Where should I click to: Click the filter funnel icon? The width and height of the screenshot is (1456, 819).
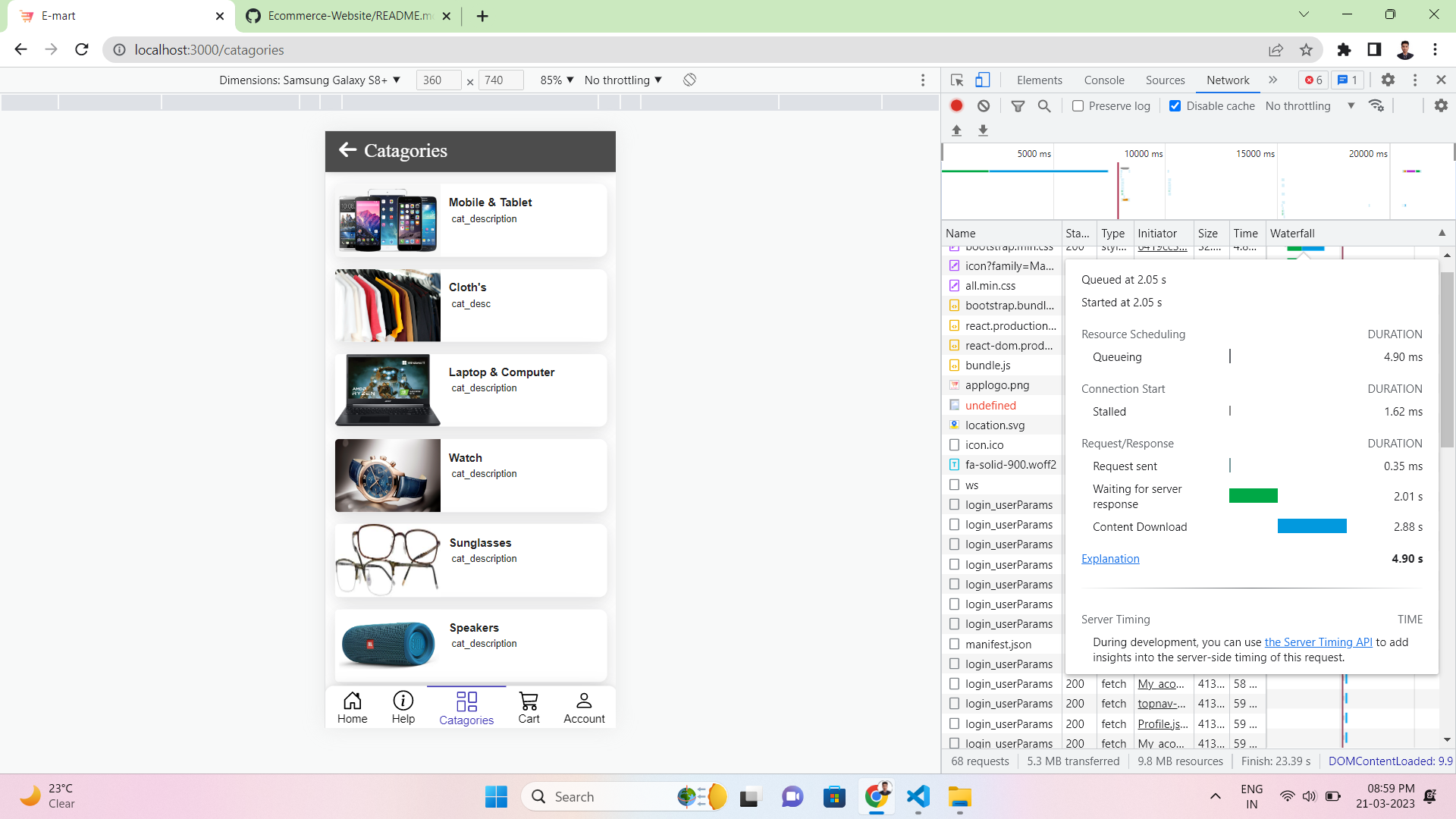[x=1018, y=105]
